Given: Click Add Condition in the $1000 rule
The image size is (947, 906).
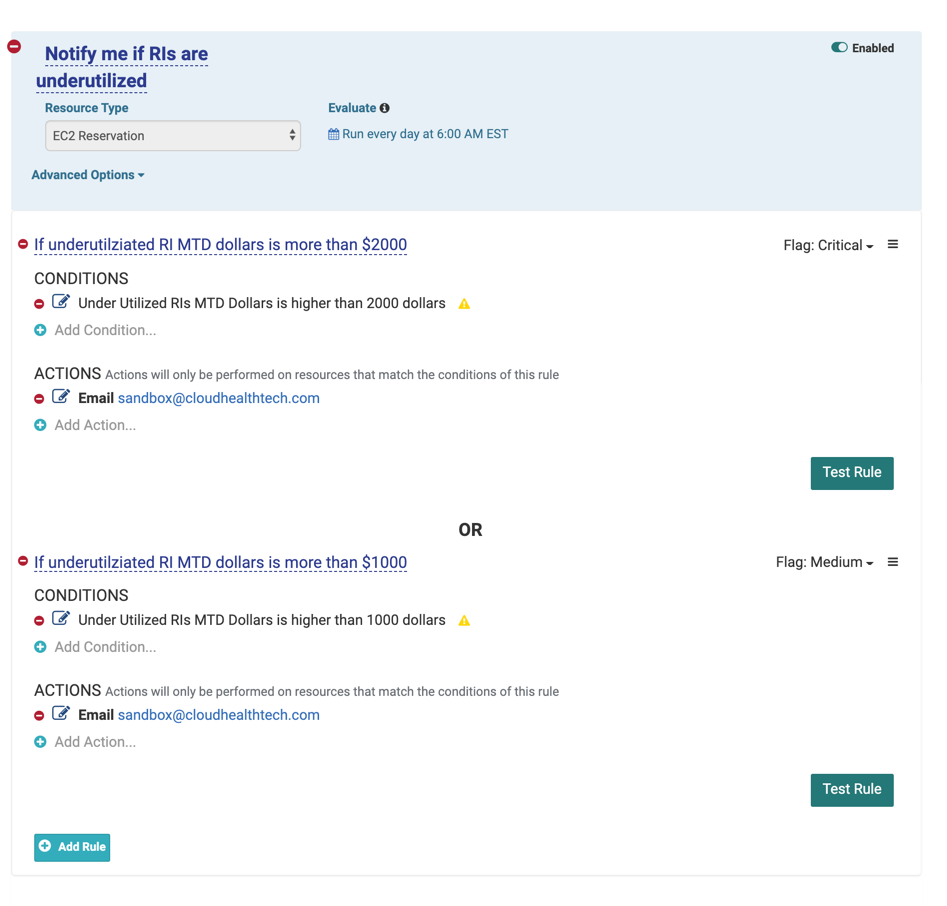Looking at the screenshot, I should [x=105, y=647].
